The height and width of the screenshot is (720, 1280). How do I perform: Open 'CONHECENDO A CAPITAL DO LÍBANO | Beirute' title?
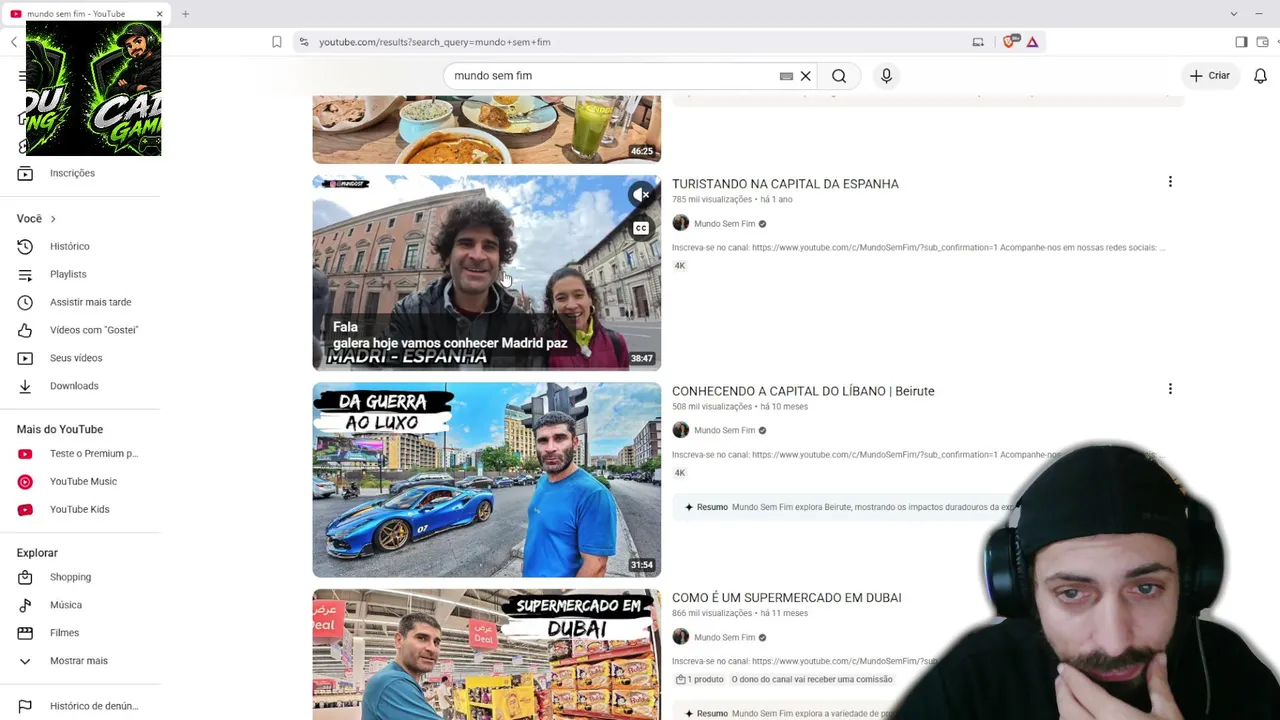803,391
